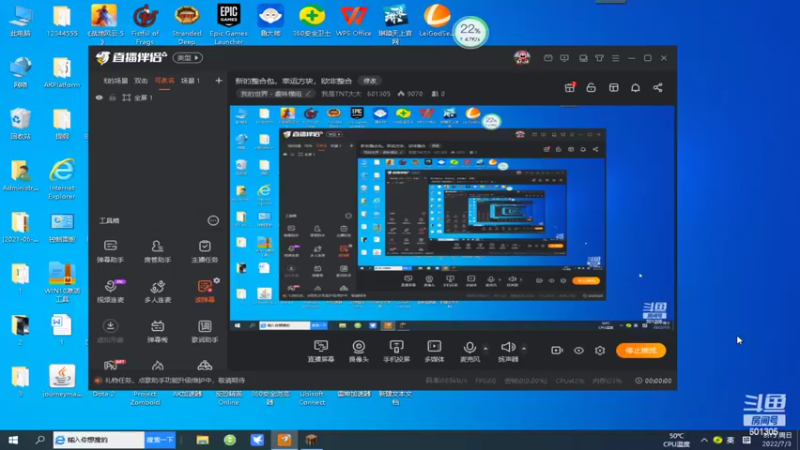Click the share icon in the top toolbar
Viewport: 800px width, 450px height.
pyautogui.click(x=658, y=88)
